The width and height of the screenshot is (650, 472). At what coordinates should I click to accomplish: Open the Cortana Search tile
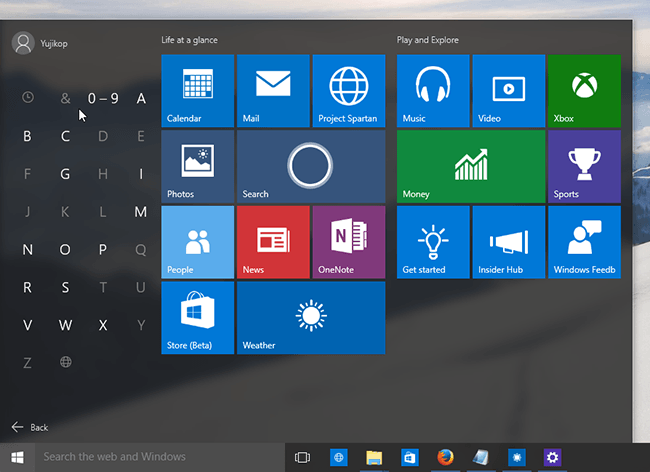pyautogui.click(x=311, y=167)
